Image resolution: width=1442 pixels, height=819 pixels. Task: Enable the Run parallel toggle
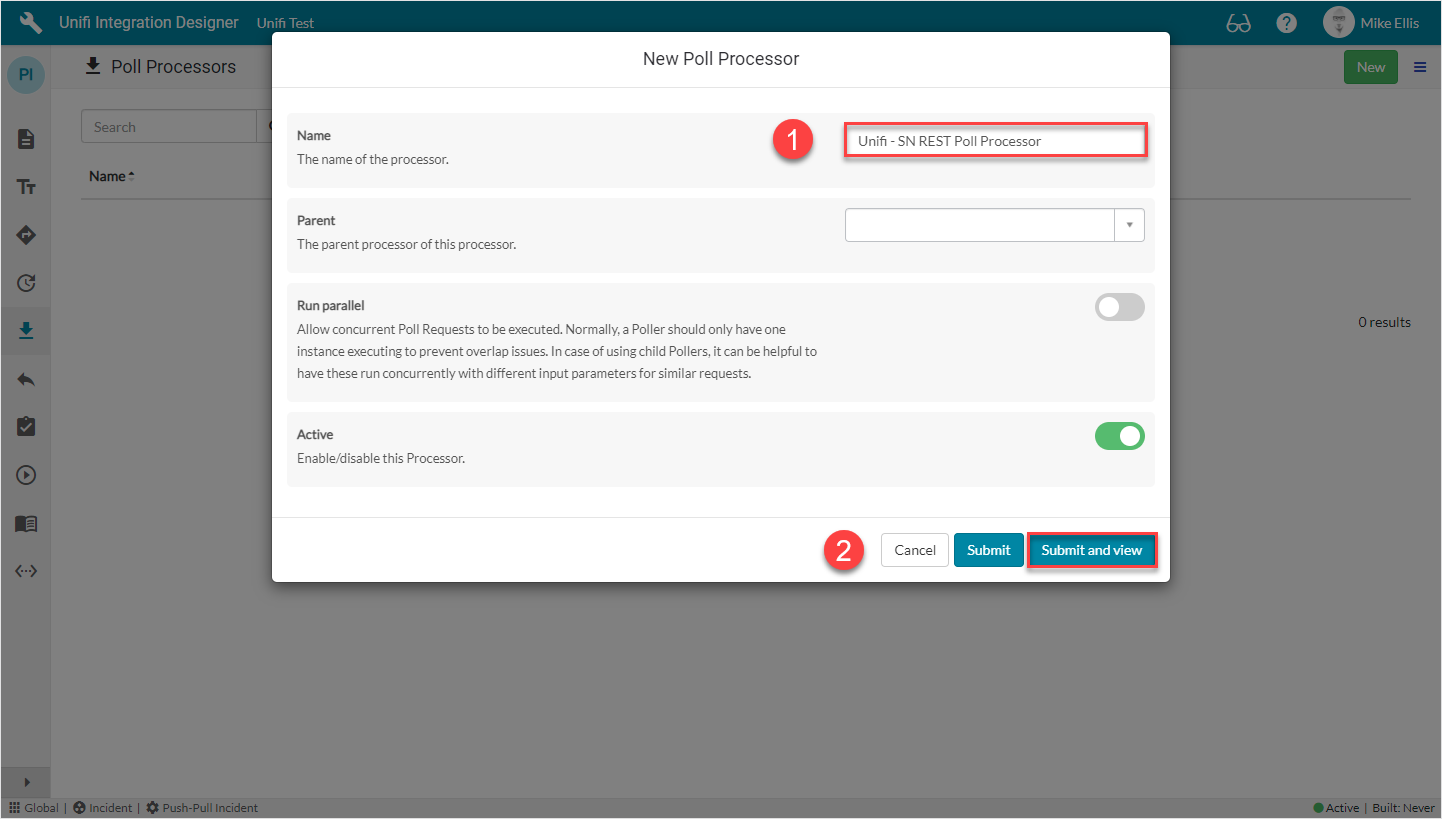[x=1119, y=307]
